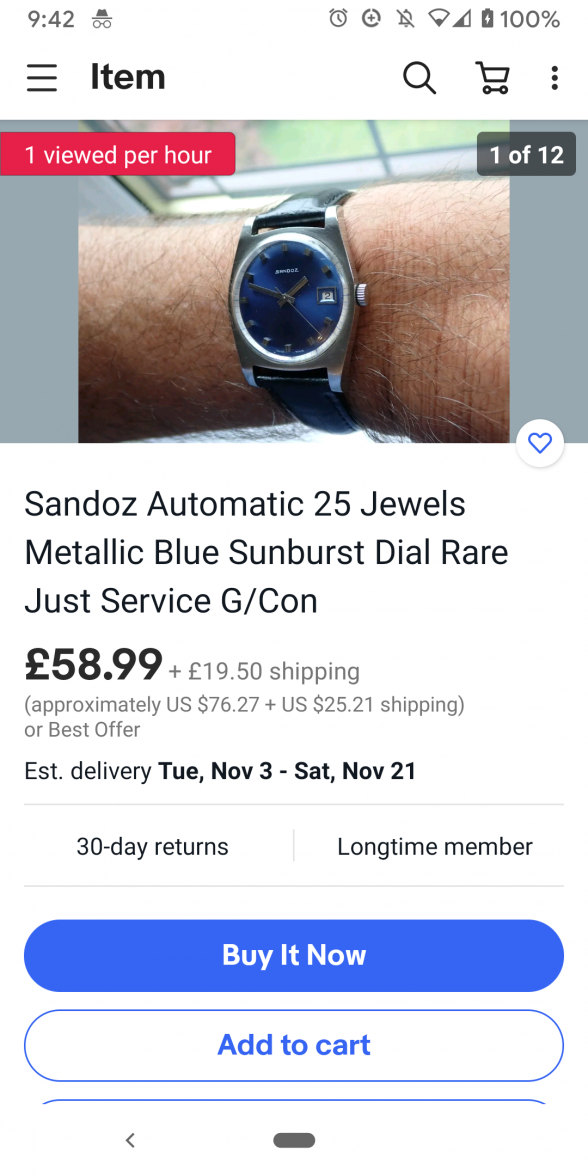The height and width of the screenshot is (1176, 588).
Task: Add item to watchlist via heart icon
Action: click(540, 443)
